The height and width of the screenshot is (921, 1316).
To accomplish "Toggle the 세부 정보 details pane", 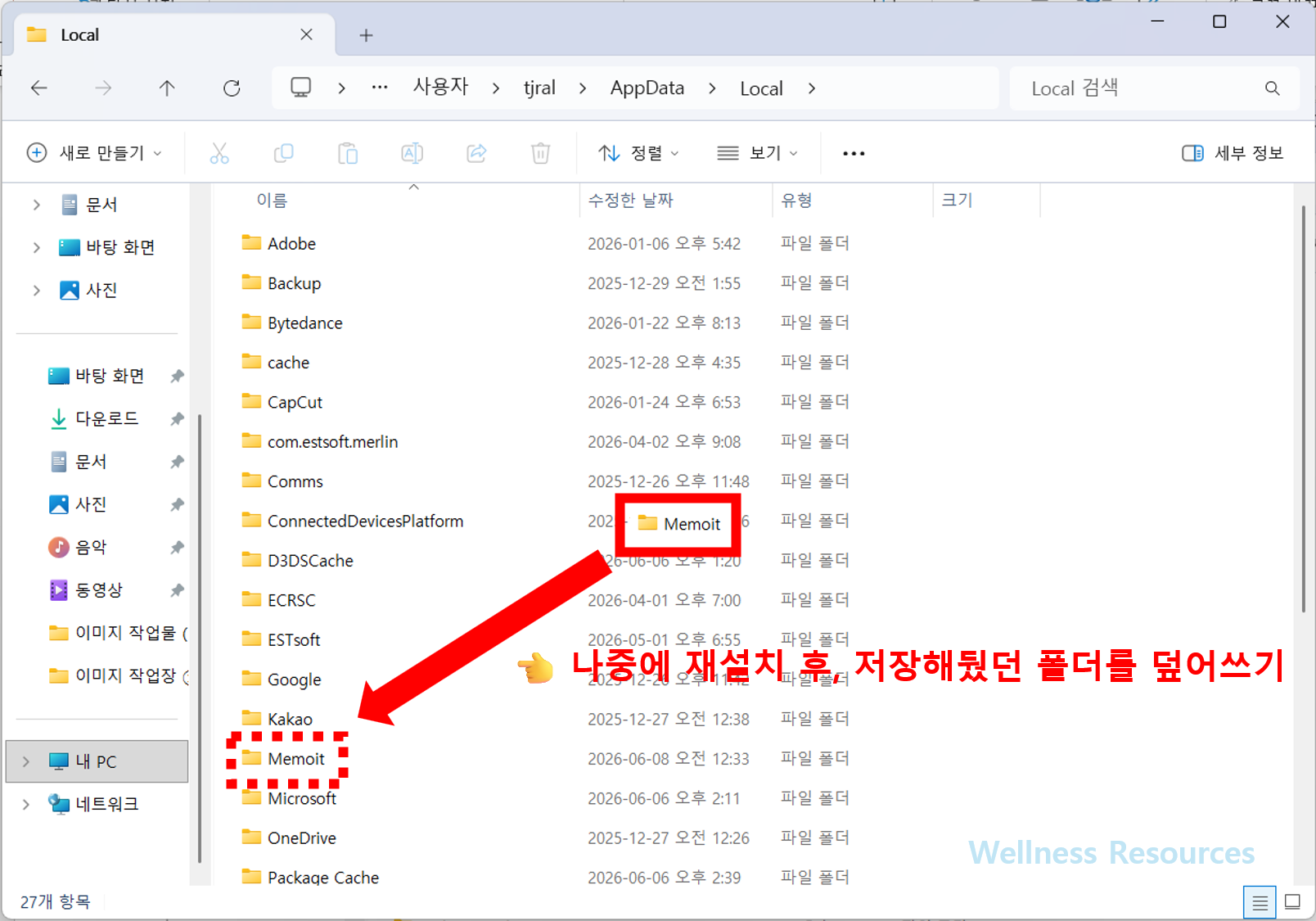I will click(1233, 153).
